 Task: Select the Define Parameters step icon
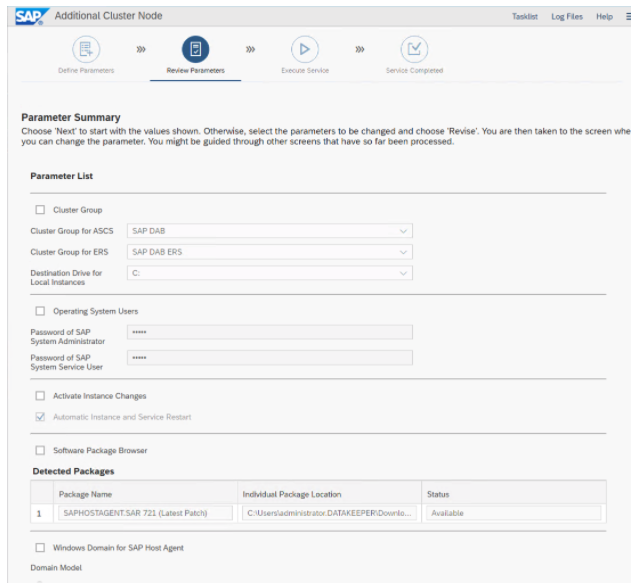point(86,49)
